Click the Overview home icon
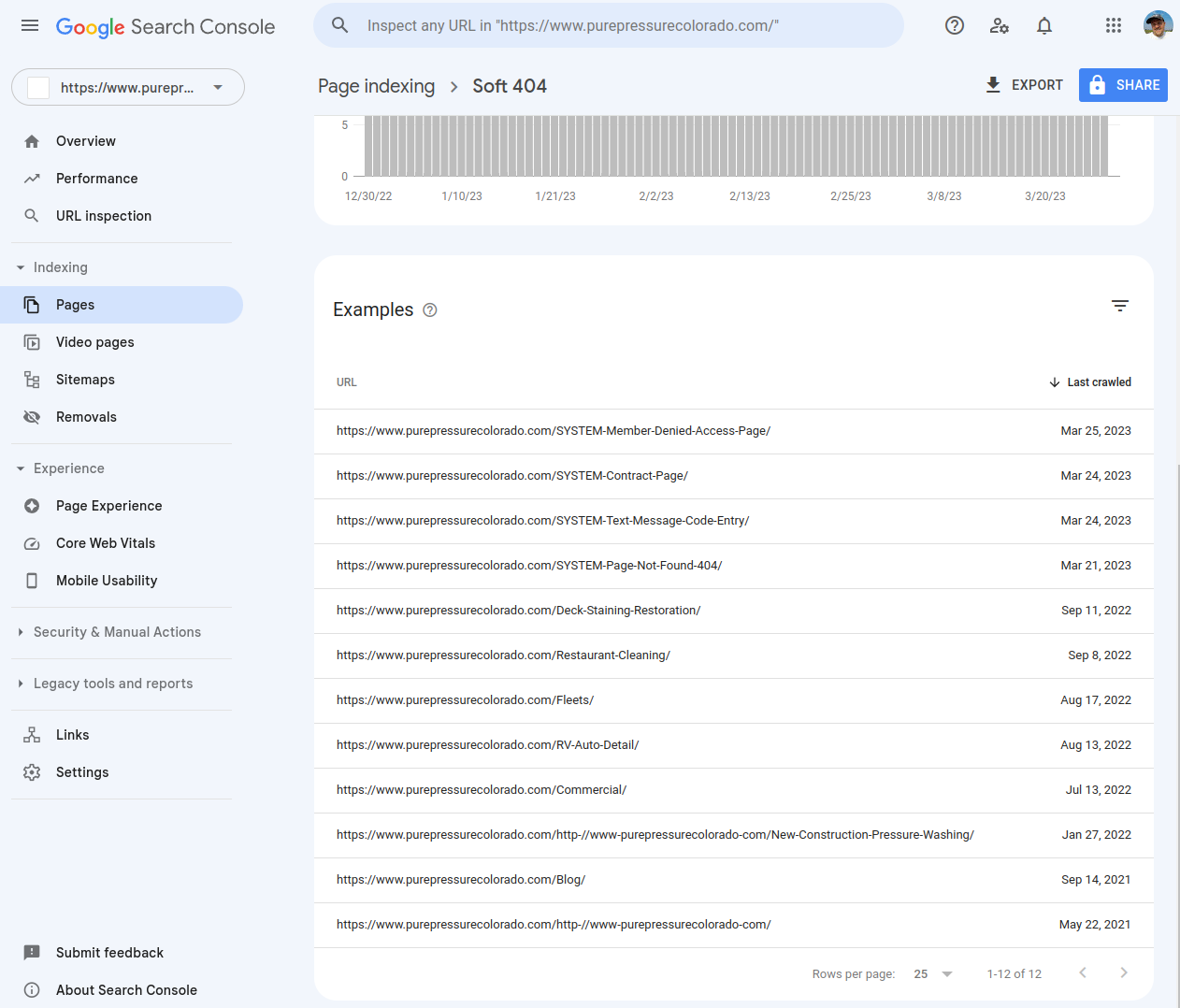 pos(32,141)
